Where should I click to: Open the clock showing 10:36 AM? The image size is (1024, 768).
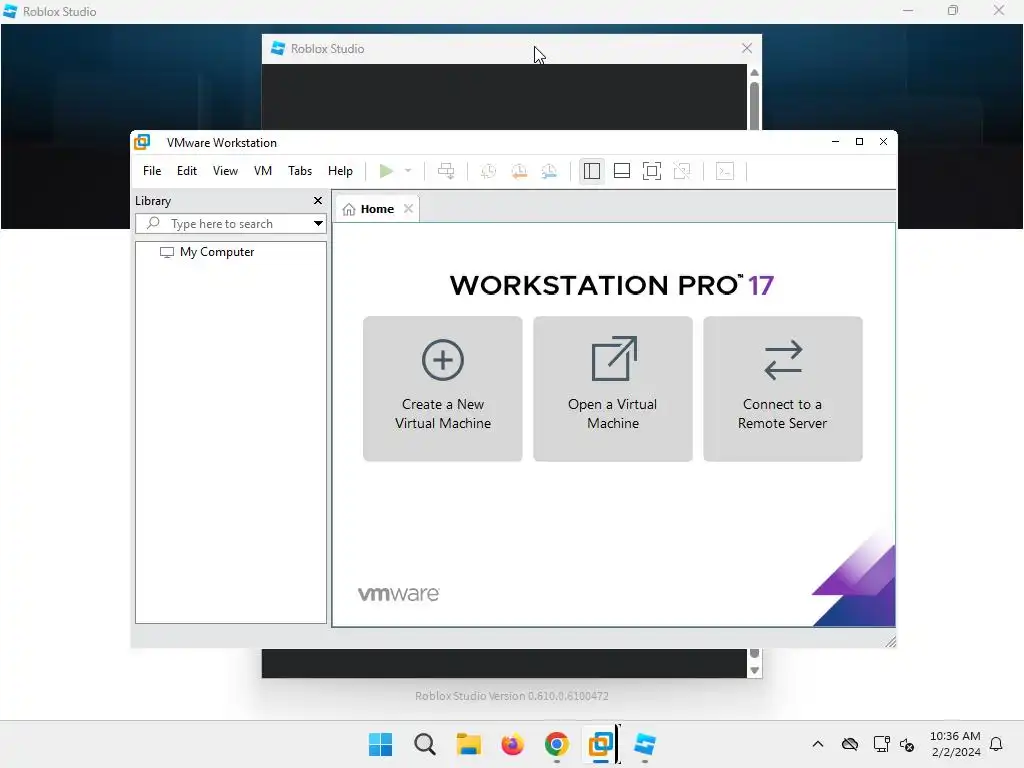(x=955, y=744)
